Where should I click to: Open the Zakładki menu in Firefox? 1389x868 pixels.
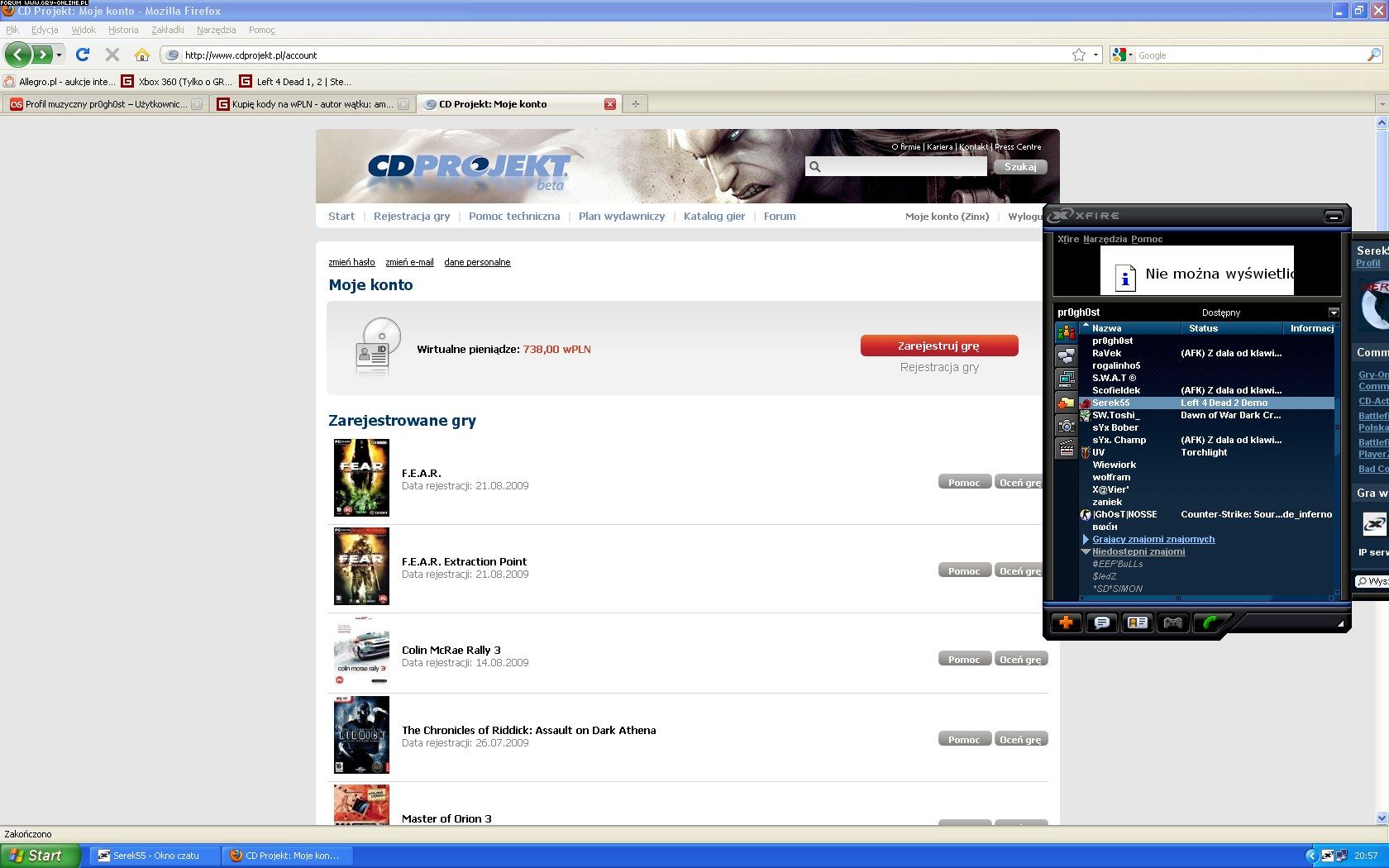[168, 30]
